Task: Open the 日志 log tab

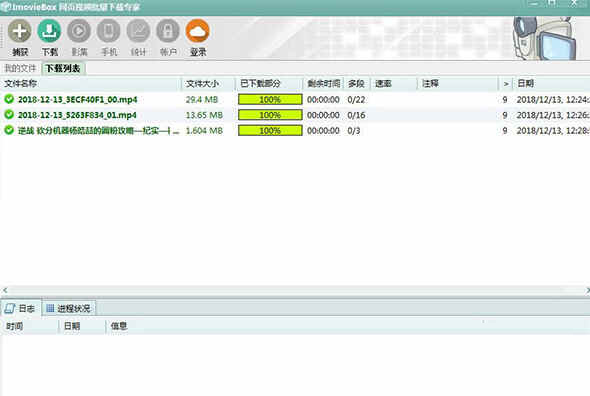Action: coord(20,309)
